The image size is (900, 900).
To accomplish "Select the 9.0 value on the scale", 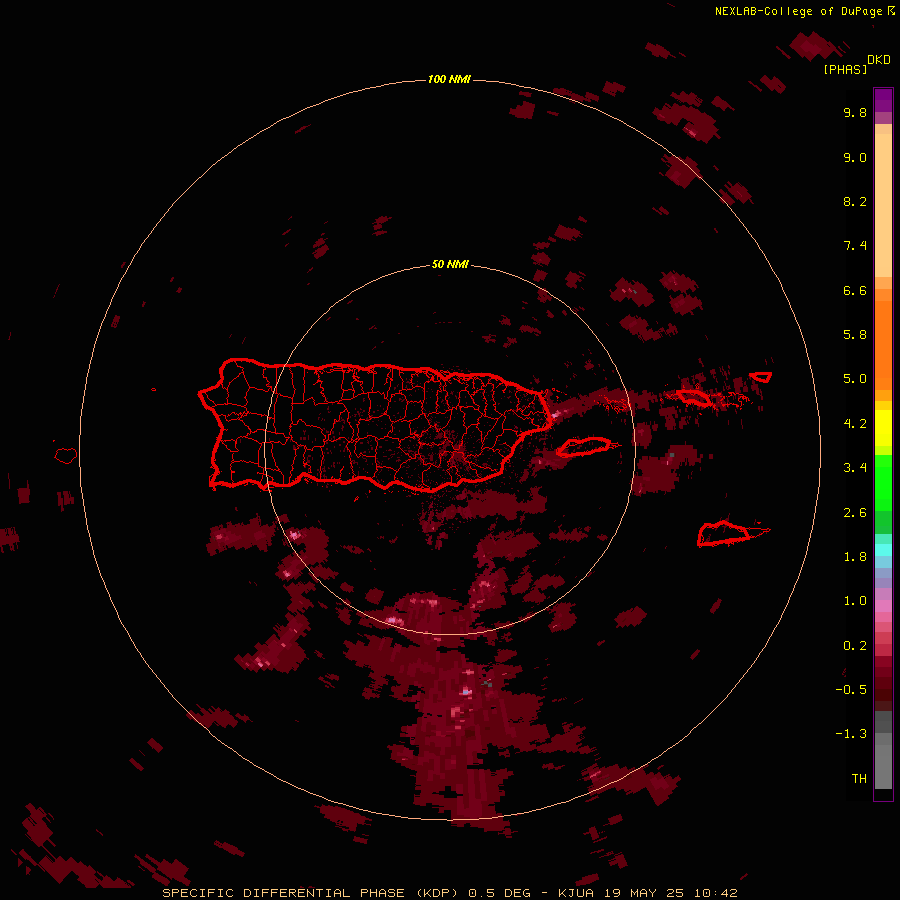I will click(x=855, y=157).
